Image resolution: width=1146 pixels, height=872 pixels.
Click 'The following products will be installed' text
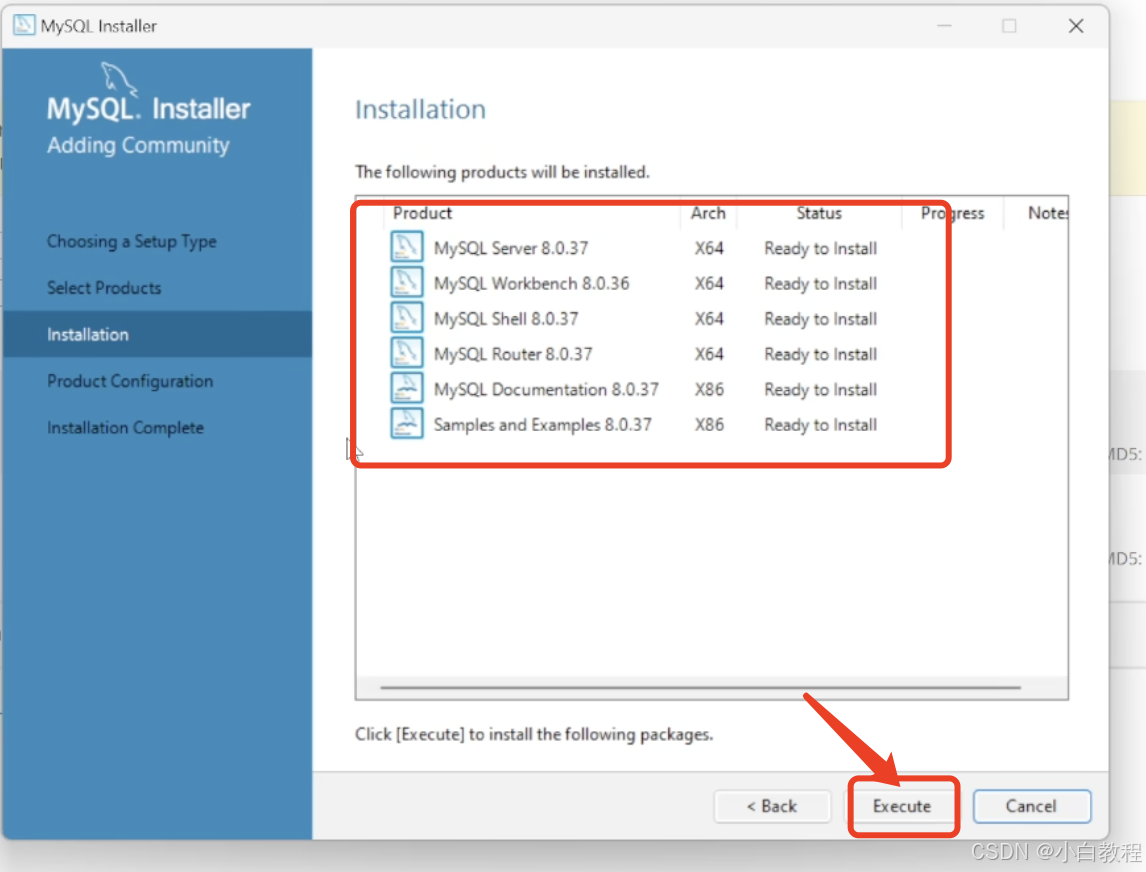(502, 172)
